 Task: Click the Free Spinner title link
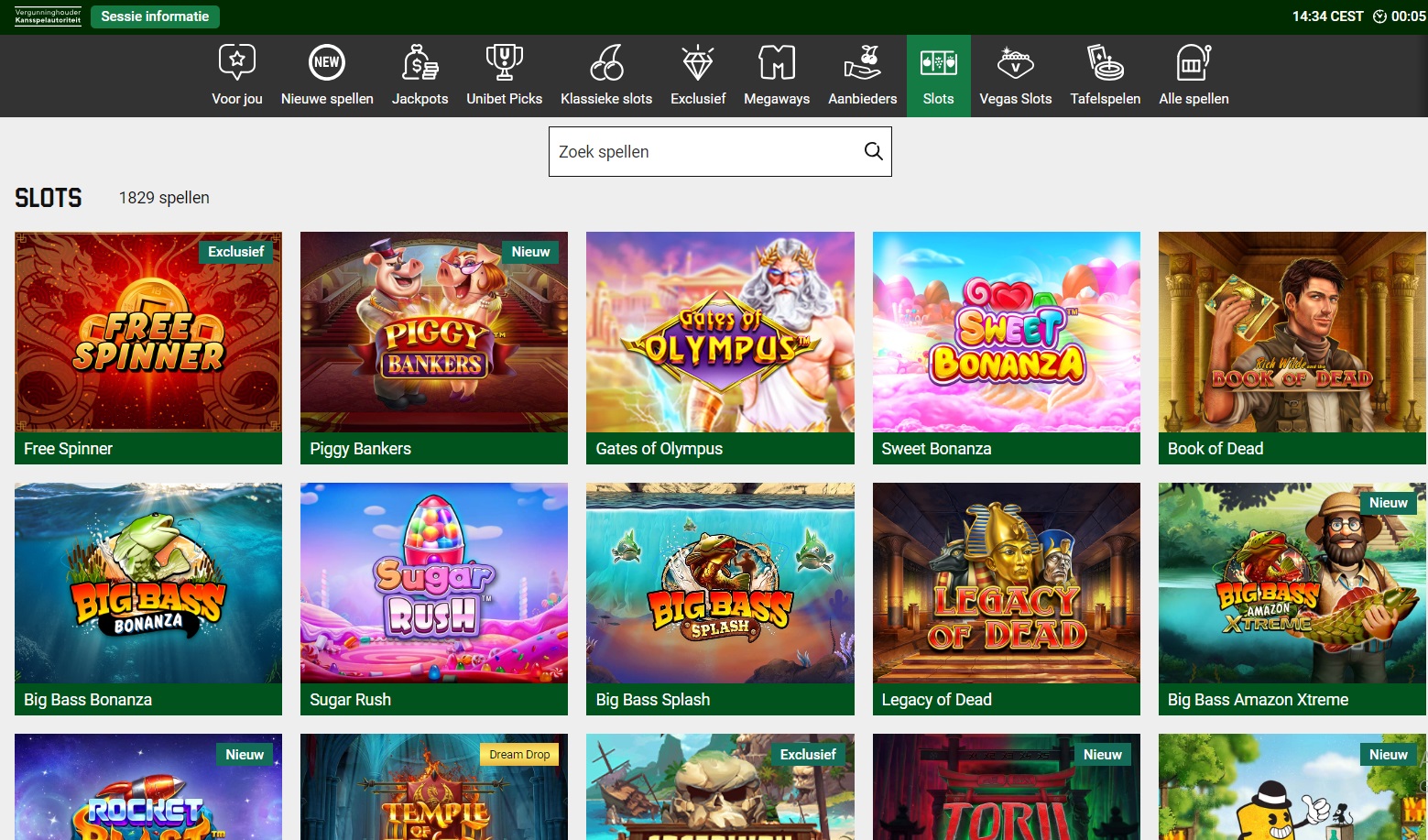click(x=68, y=449)
